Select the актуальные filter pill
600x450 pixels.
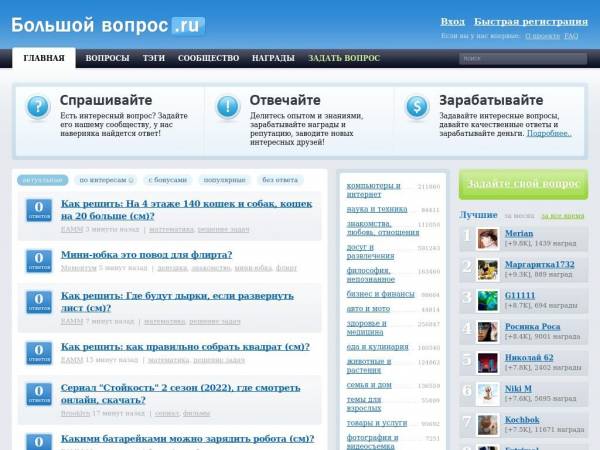tap(42, 180)
